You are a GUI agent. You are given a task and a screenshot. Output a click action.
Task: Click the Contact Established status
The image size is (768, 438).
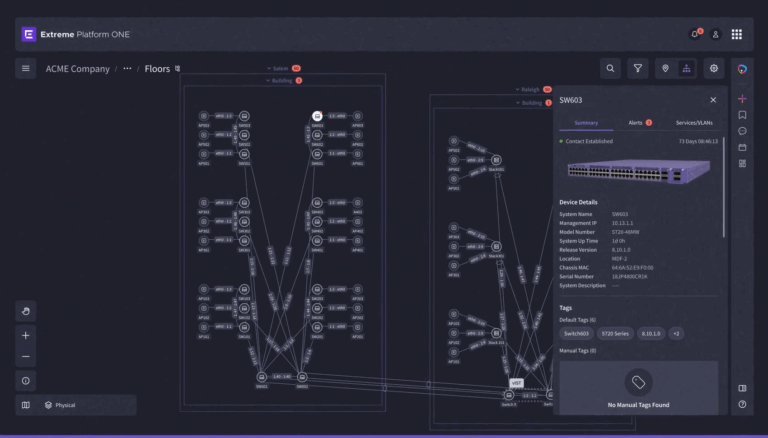click(x=586, y=142)
